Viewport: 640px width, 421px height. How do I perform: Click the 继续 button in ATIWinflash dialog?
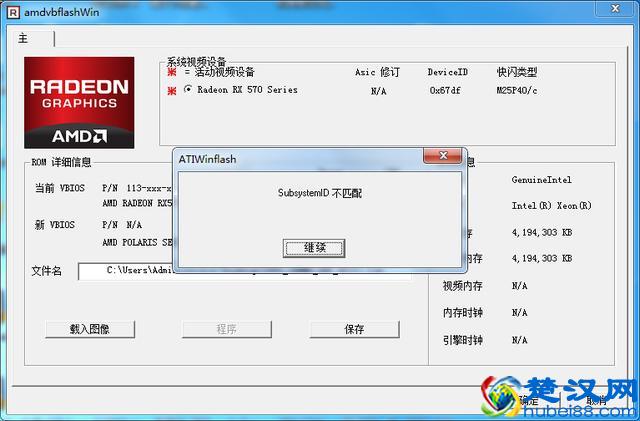point(314,248)
